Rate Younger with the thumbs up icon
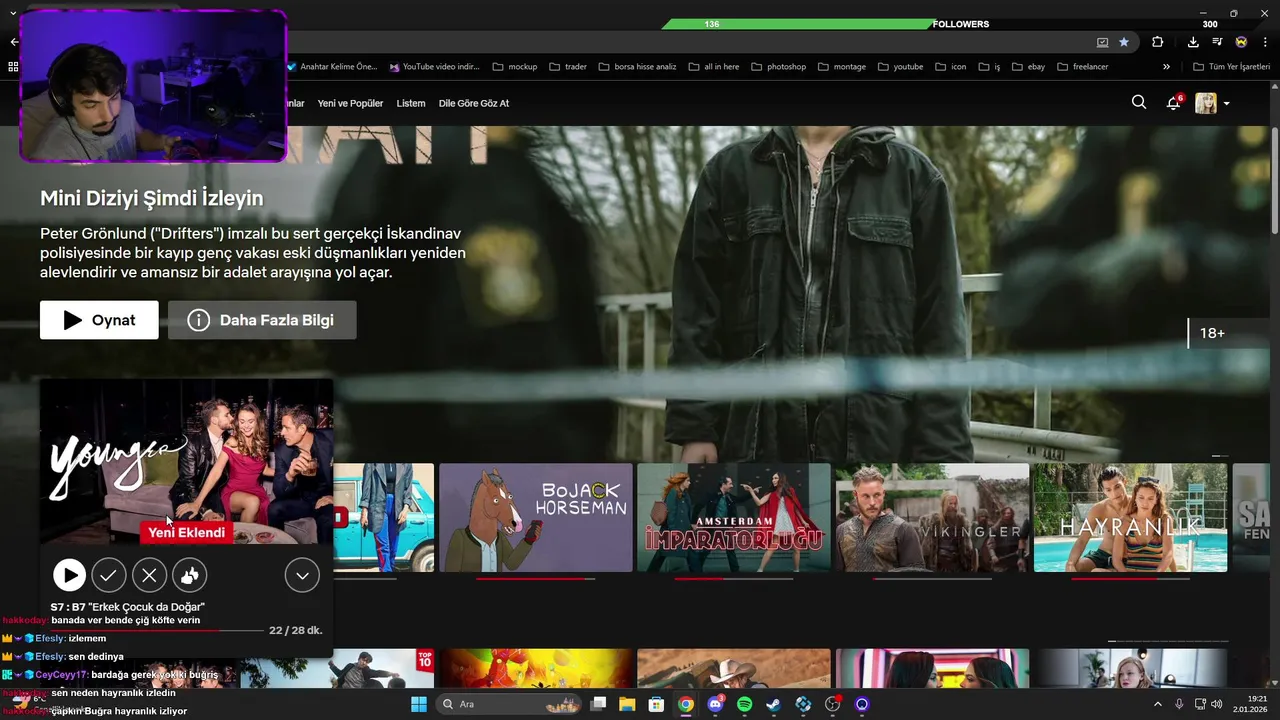This screenshot has height=720, width=1280. (189, 575)
